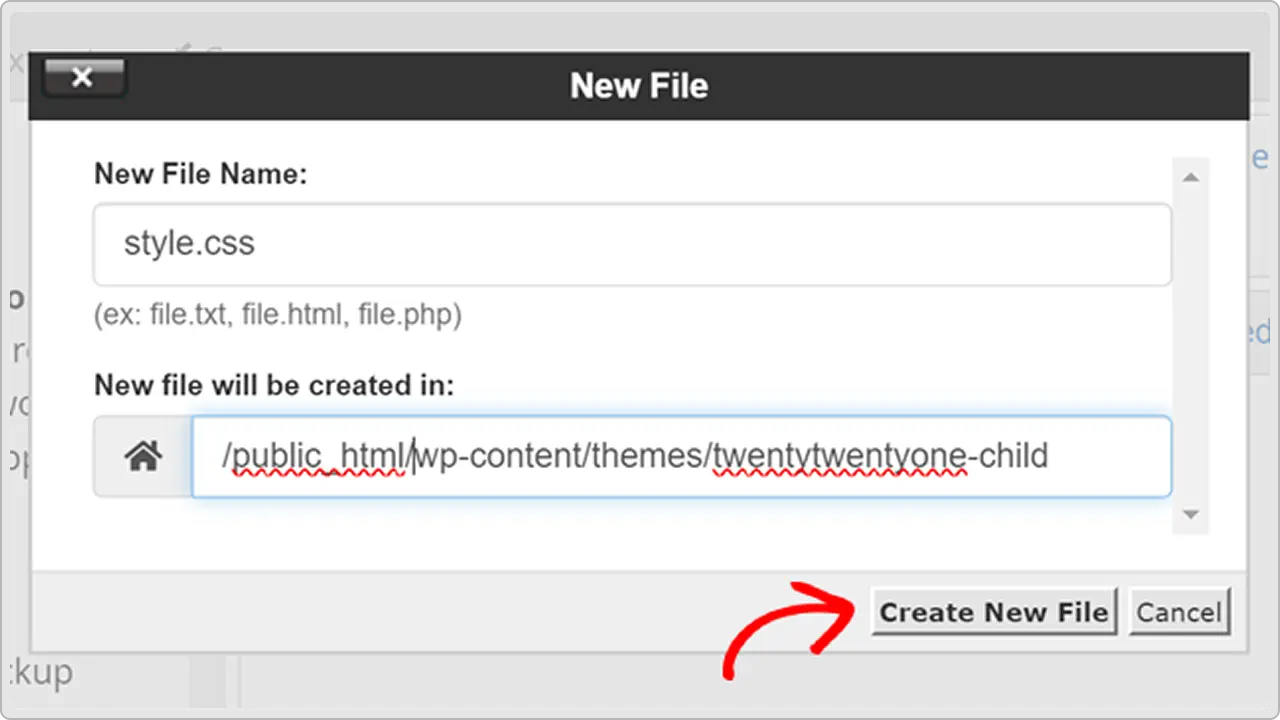
Task: Cancel the new file creation
Action: 1179,612
